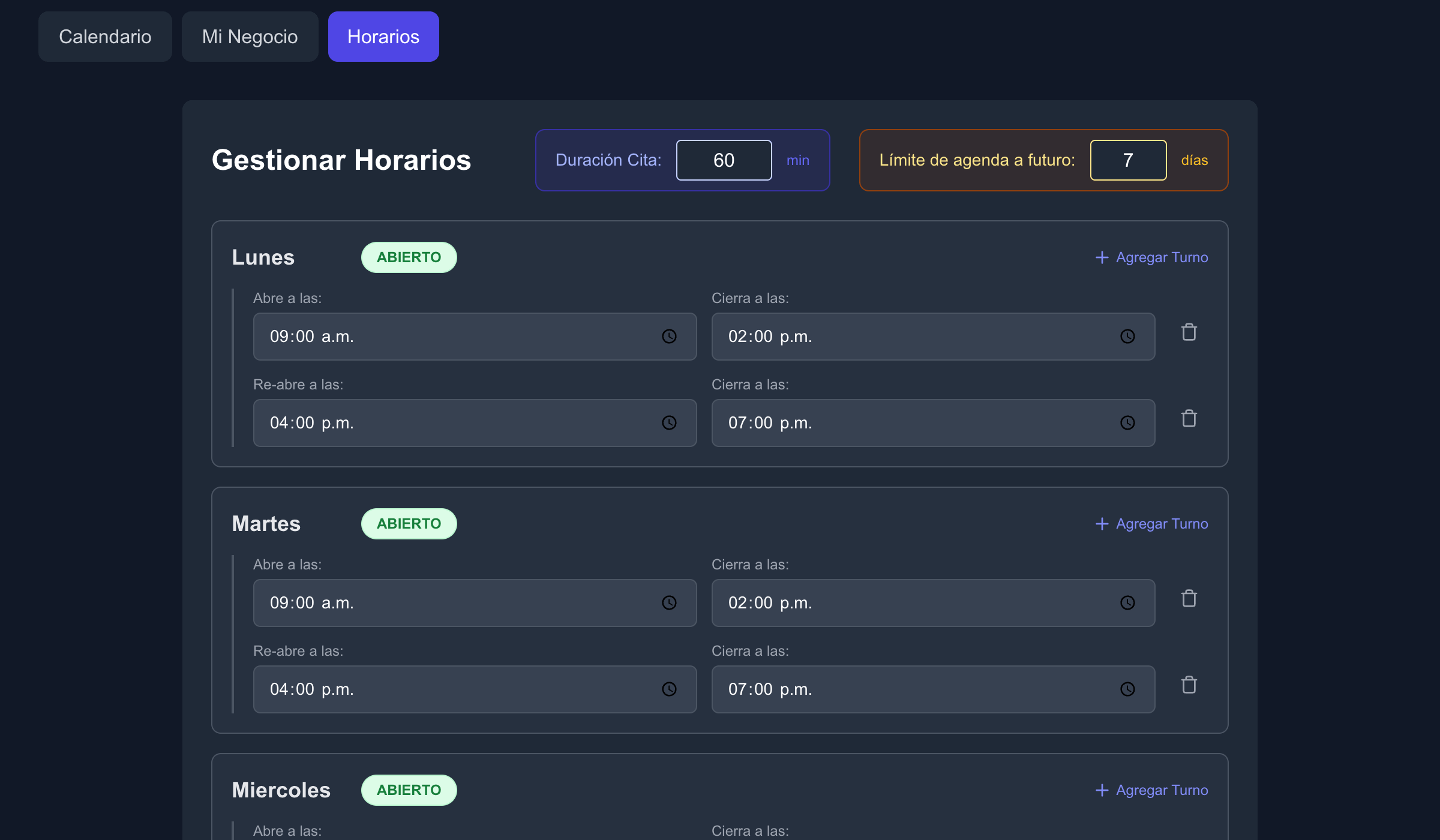This screenshot has width=1440, height=840.
Task: Edit the Límite de agenda días field
Action: (1128, 160)
